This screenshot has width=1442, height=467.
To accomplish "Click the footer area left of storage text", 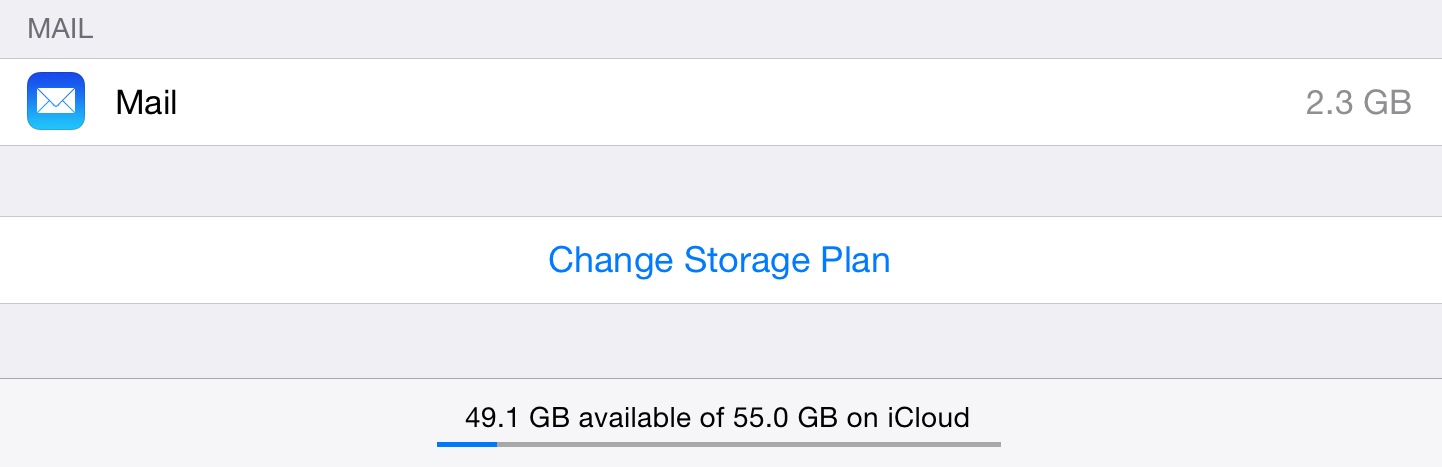I will click(220, 422).
